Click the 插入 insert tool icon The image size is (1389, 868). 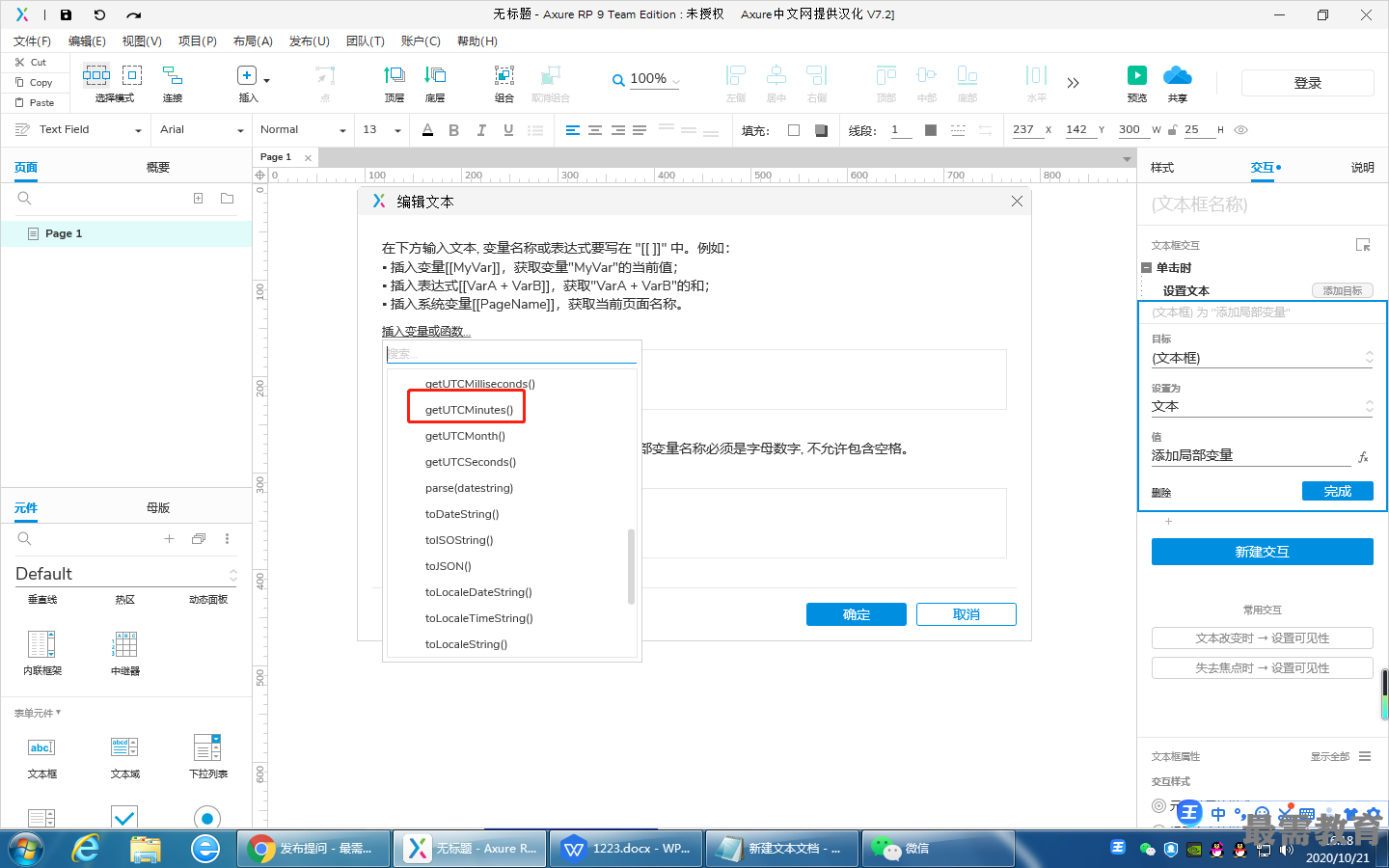[247, 75]
